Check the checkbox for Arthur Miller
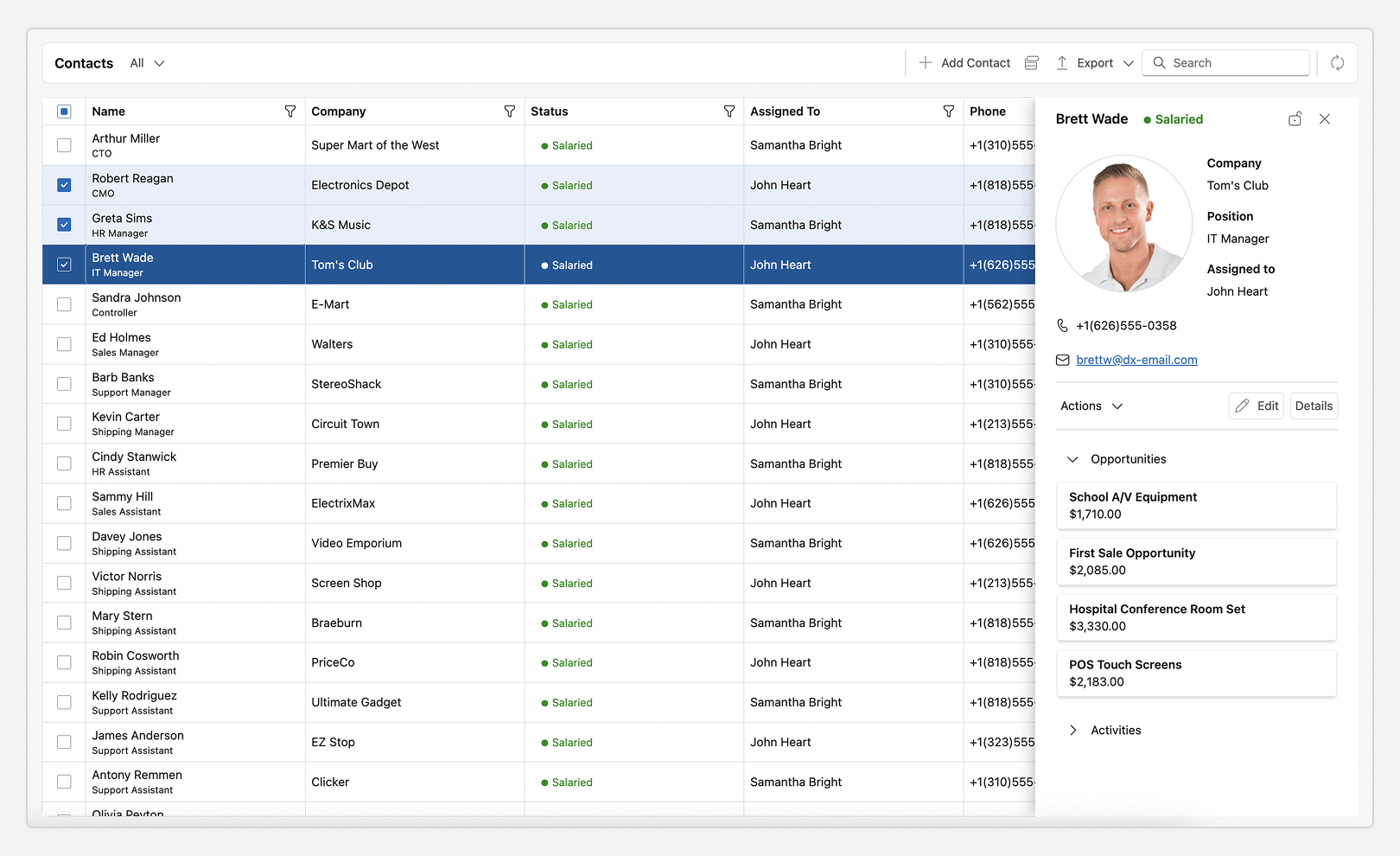 [x=63, y=145]
